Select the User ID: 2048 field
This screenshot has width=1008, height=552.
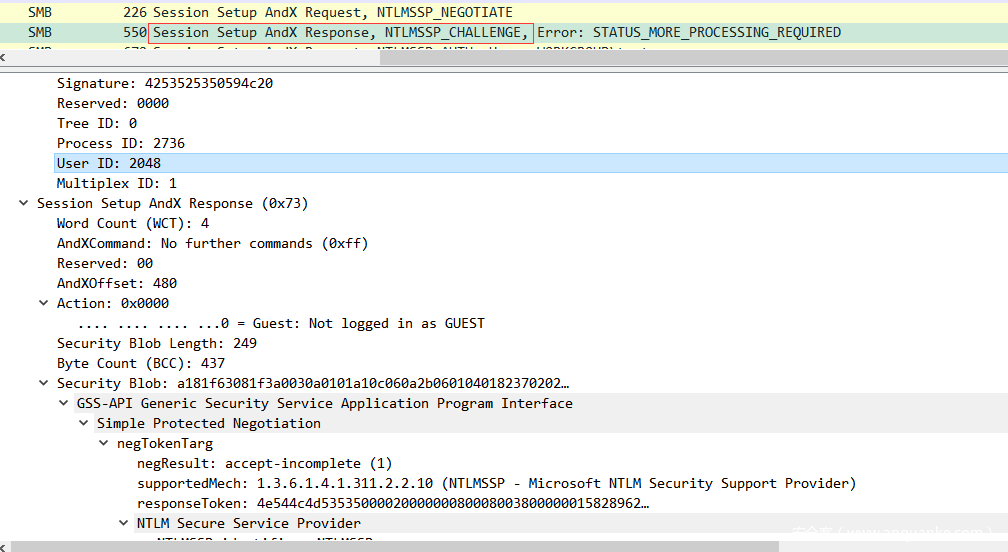click(x=531, y=163)
